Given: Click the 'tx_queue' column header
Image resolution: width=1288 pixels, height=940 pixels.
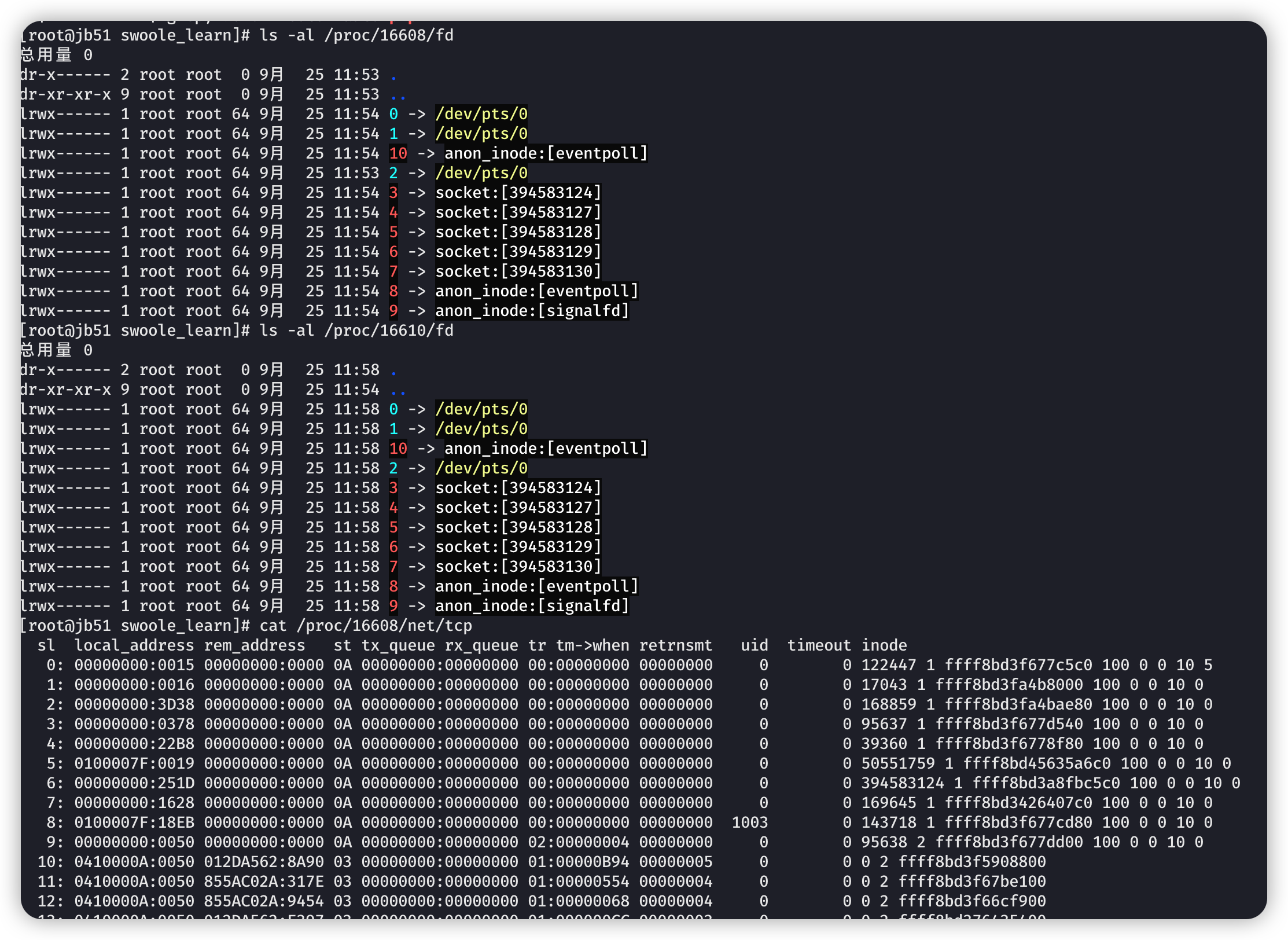Looking at the screenshot, I should (398, 645).
